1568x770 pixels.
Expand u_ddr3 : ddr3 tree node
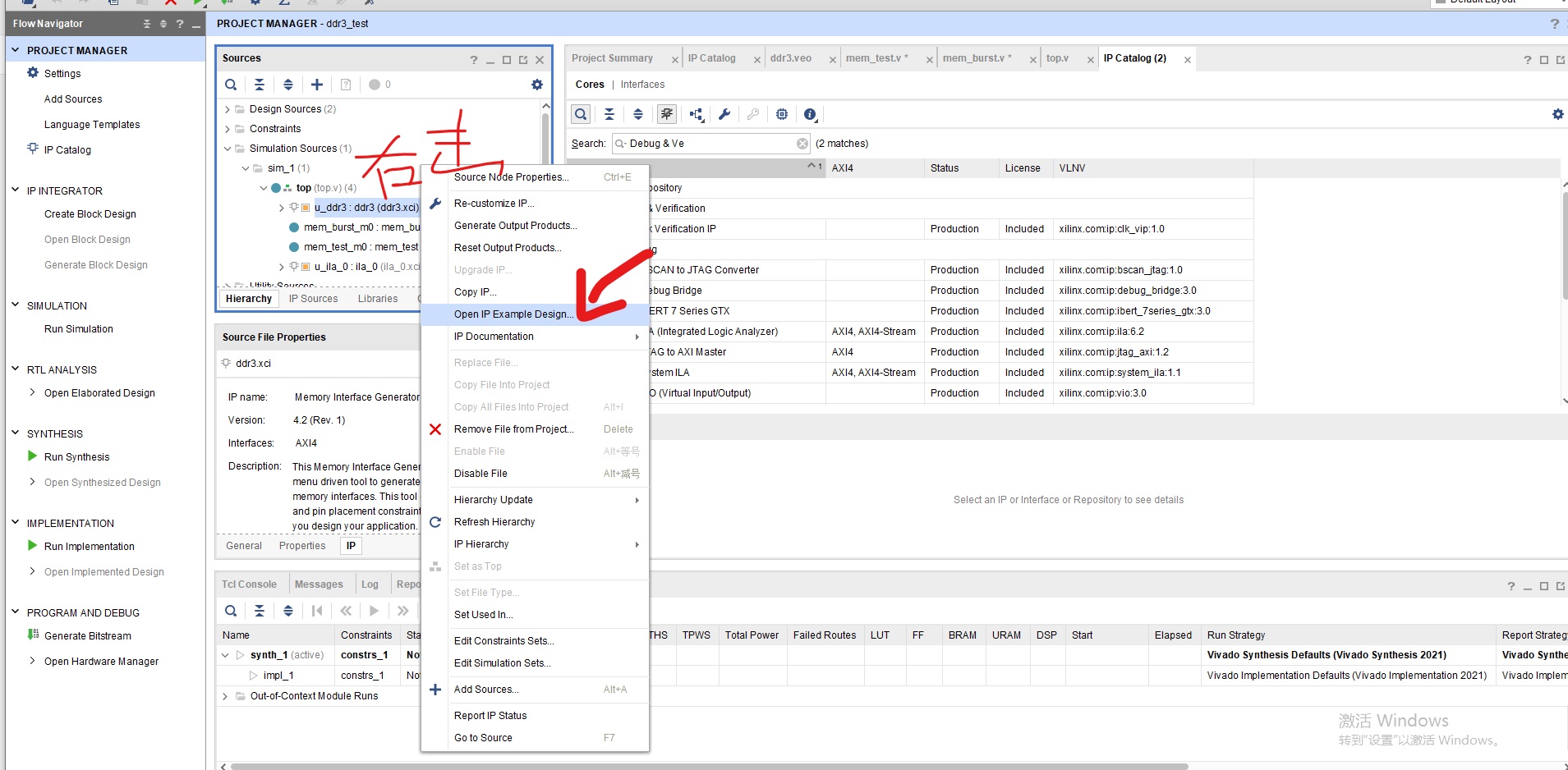[282, 208]
